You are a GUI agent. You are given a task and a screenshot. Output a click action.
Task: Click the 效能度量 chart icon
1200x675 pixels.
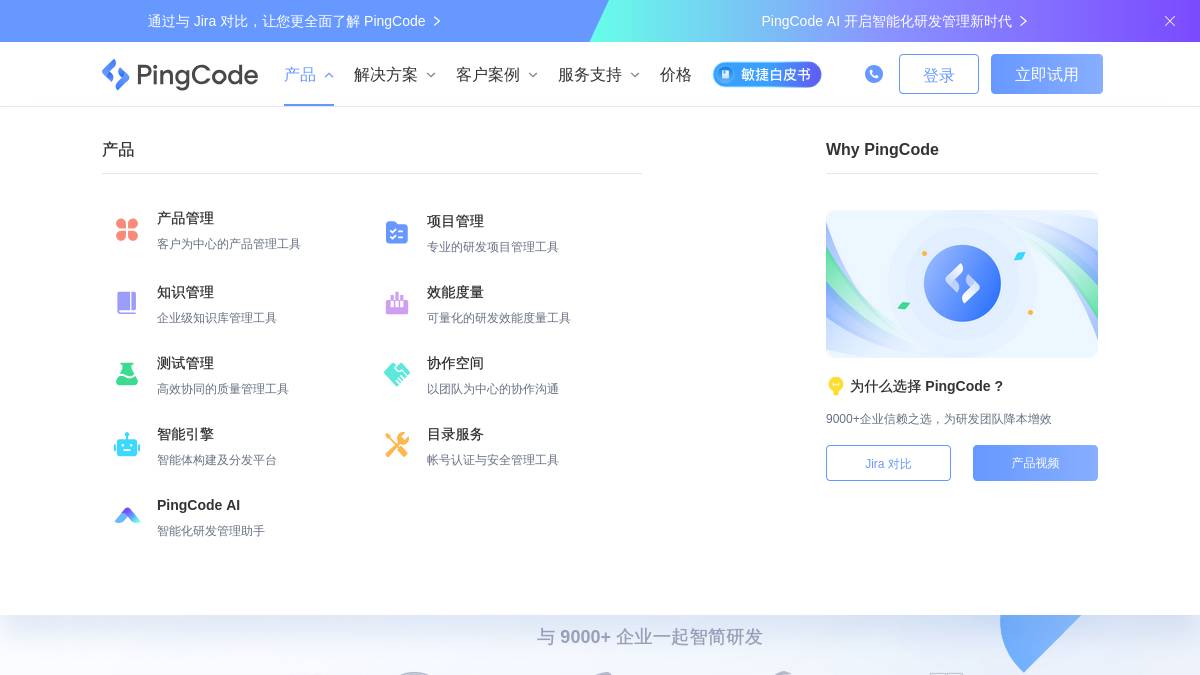[397, 303]
